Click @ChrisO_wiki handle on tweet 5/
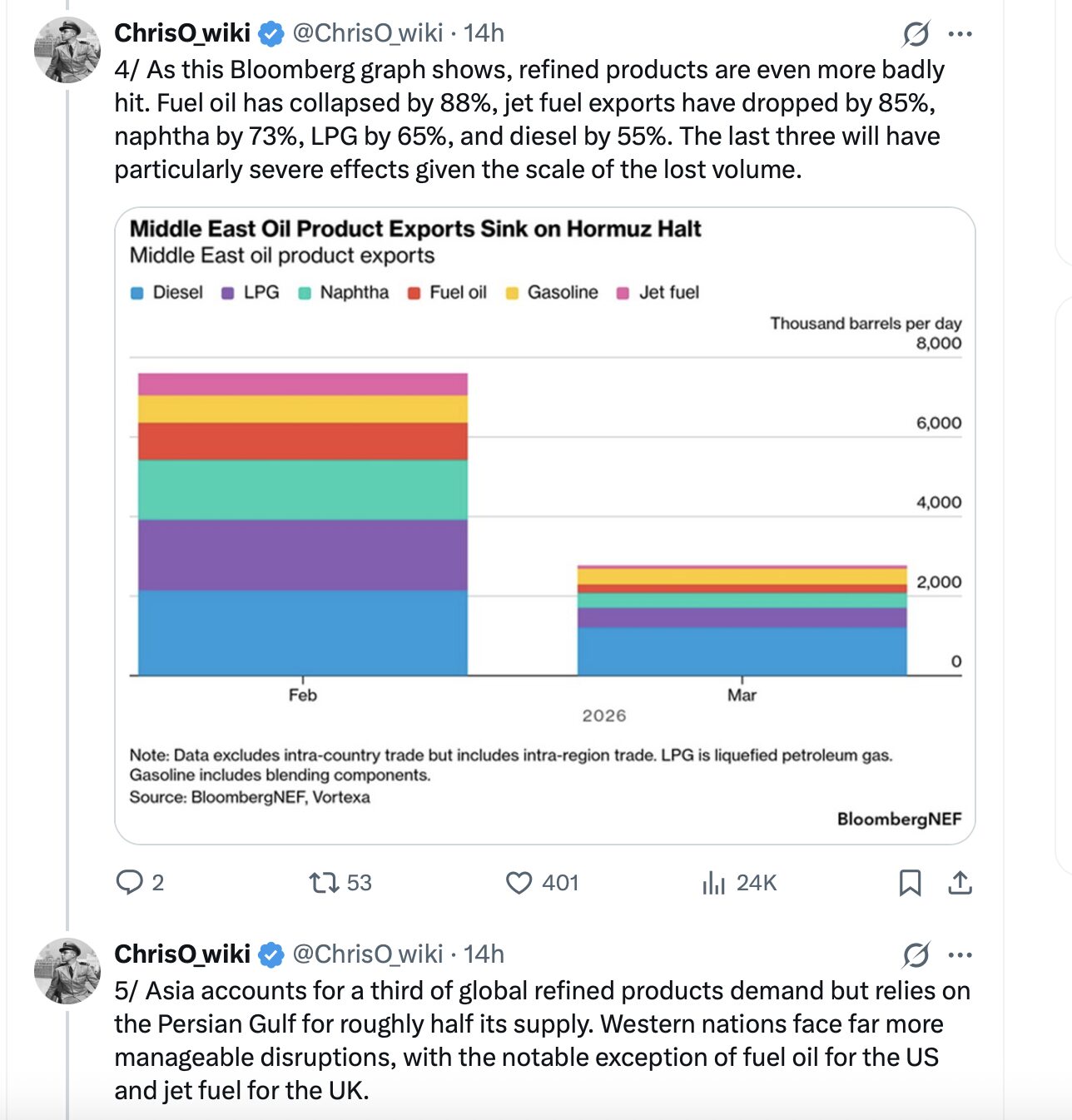The image size is (1072, 1120). tap(367, 954)
